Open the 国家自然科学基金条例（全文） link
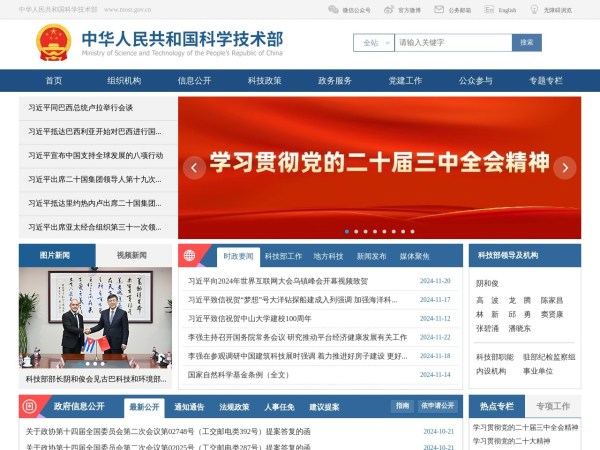 pos(239,375)
